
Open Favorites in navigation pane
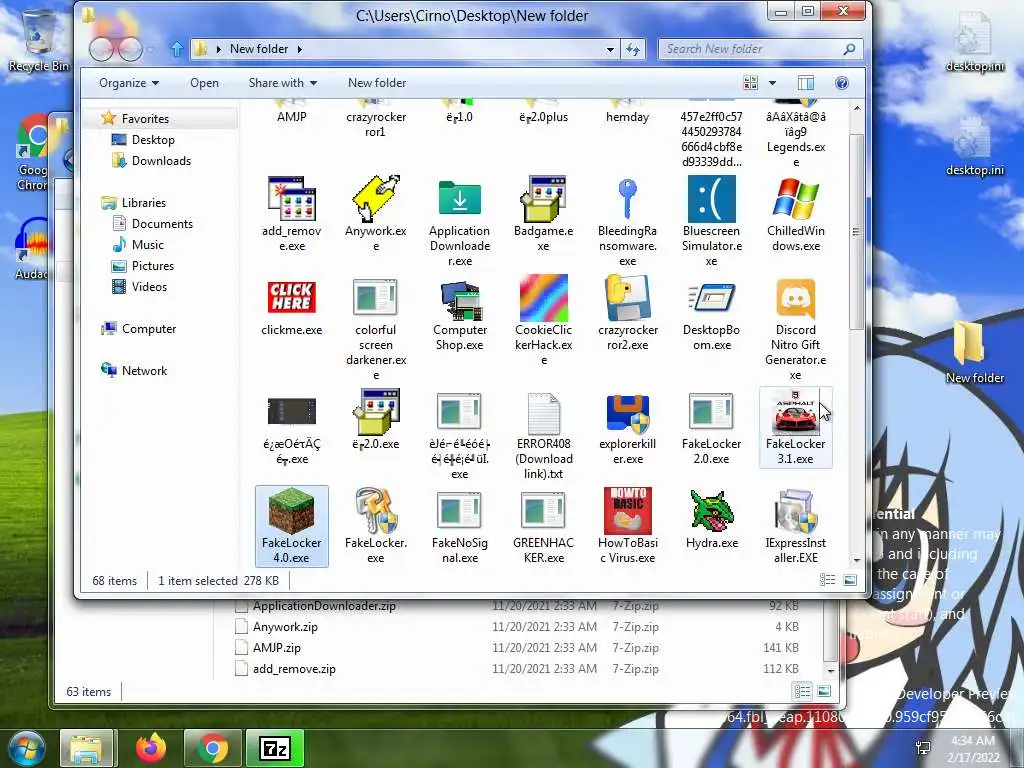pos(145,119)
